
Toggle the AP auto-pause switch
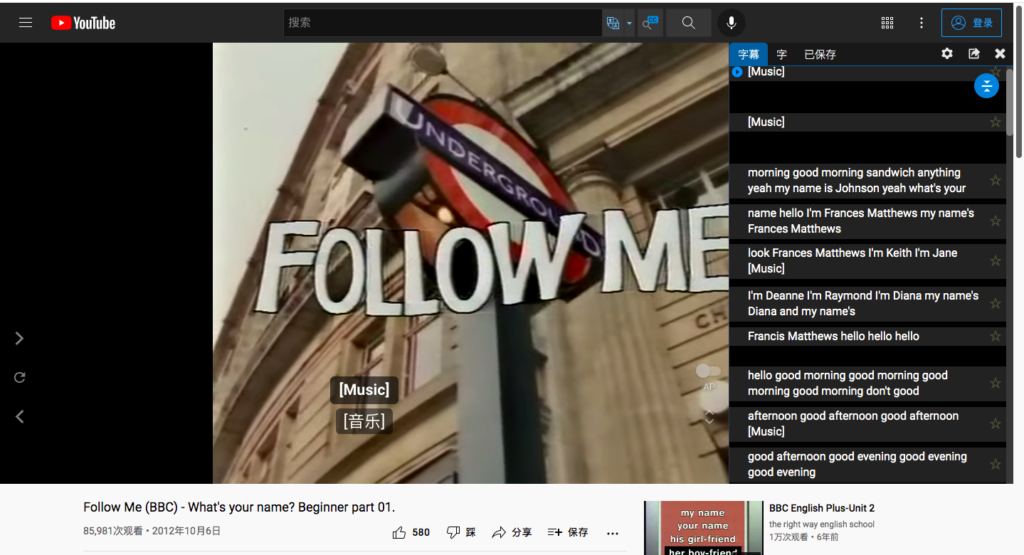click(708, 371)
